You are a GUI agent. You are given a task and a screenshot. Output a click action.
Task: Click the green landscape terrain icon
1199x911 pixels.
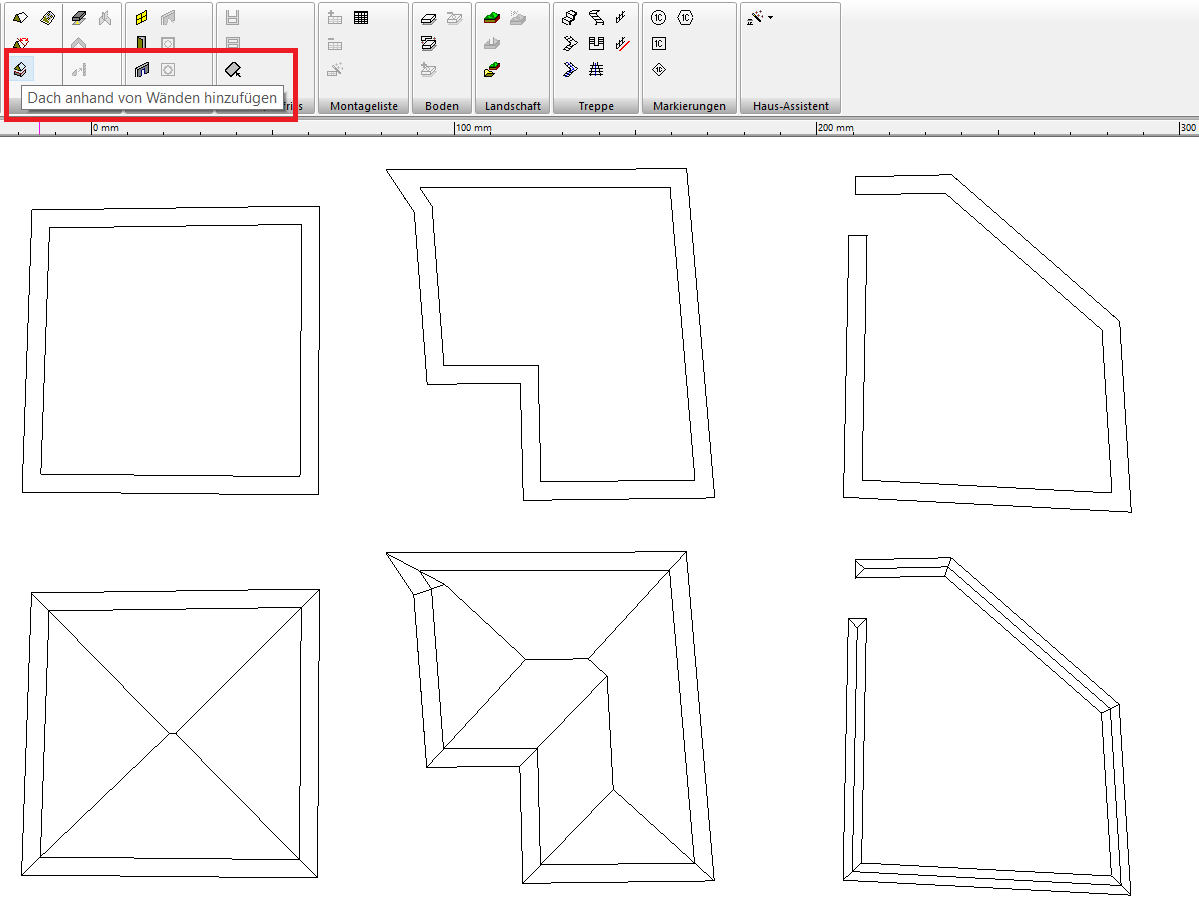[x=492, y=18]
